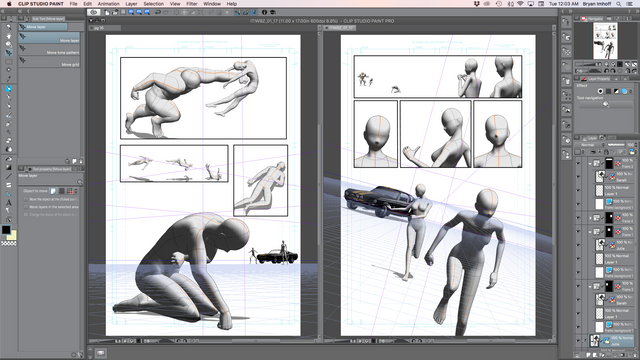640x360 pixels.
Task: Select the Gradient tool
Action: (9, 167)
